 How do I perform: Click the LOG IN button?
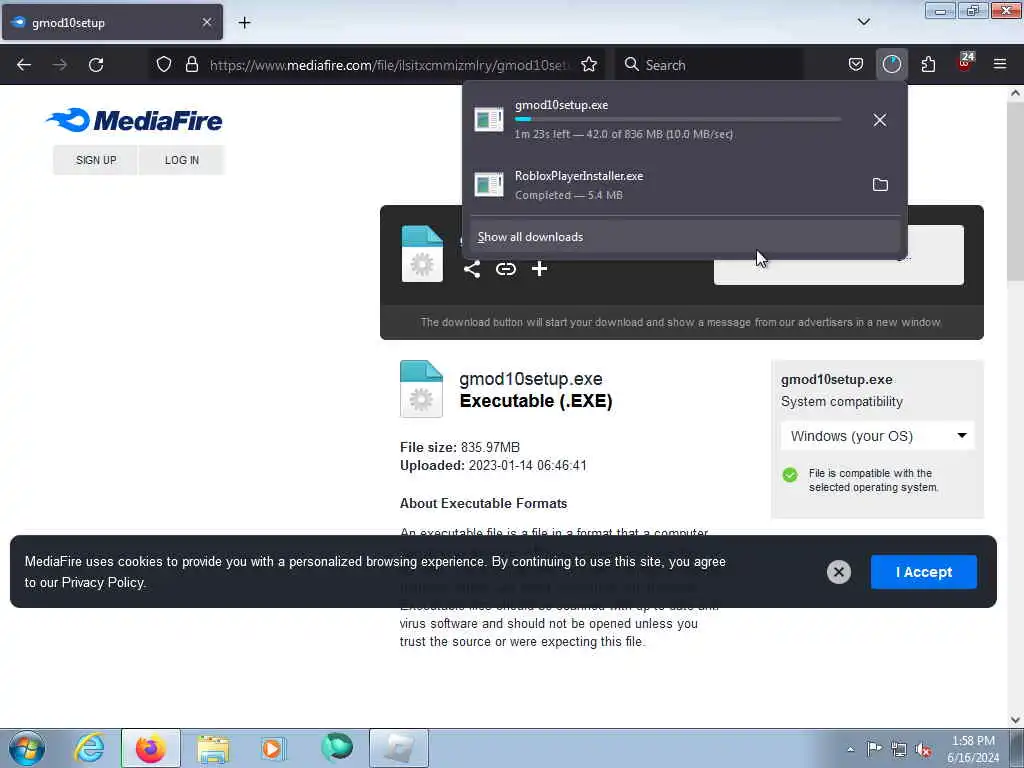pos(182,160)
